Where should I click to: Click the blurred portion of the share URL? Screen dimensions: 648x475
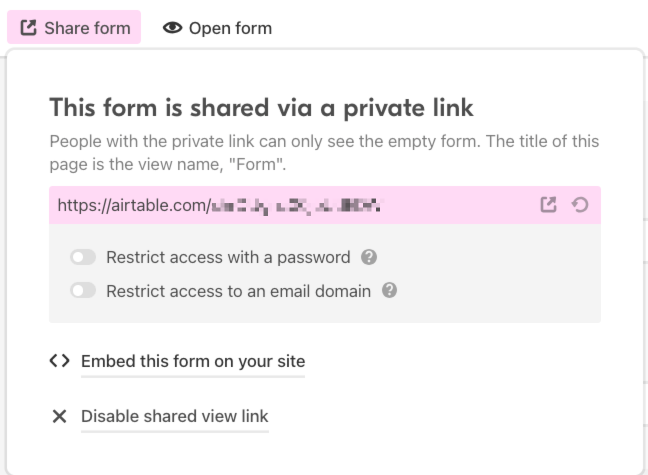point(295,205)
